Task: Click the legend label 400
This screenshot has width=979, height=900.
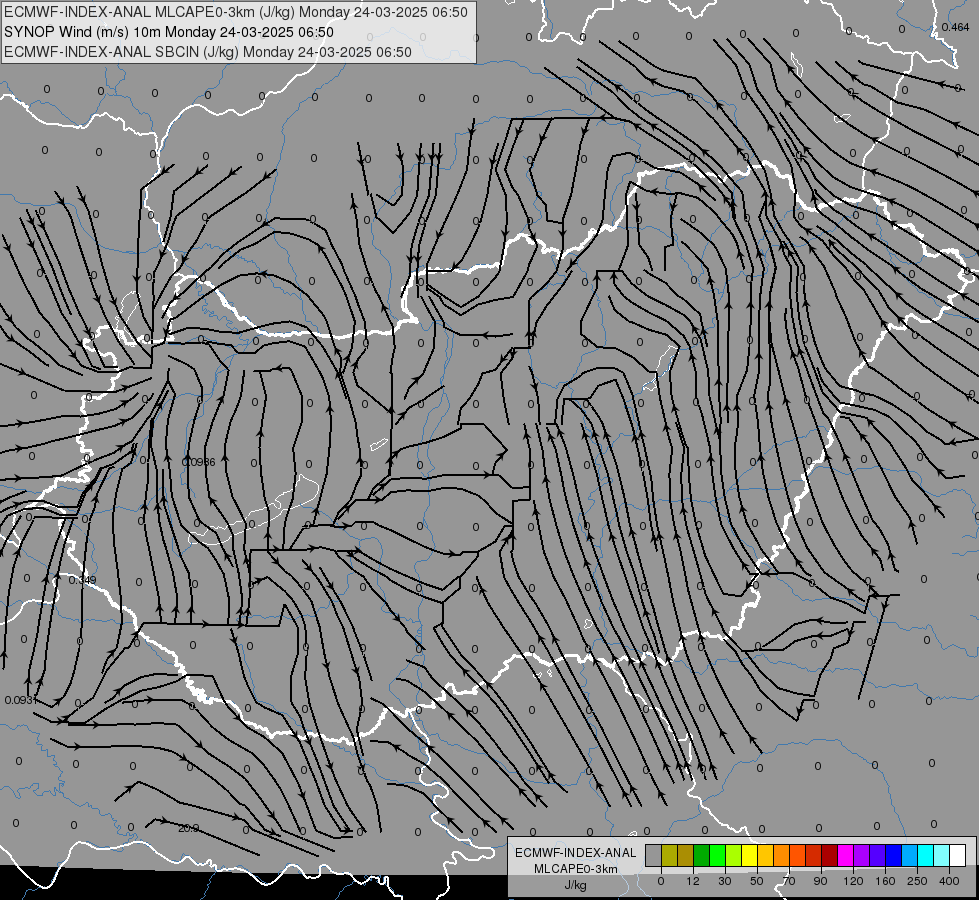Action: pyautogui.click(x=949, y=881)
